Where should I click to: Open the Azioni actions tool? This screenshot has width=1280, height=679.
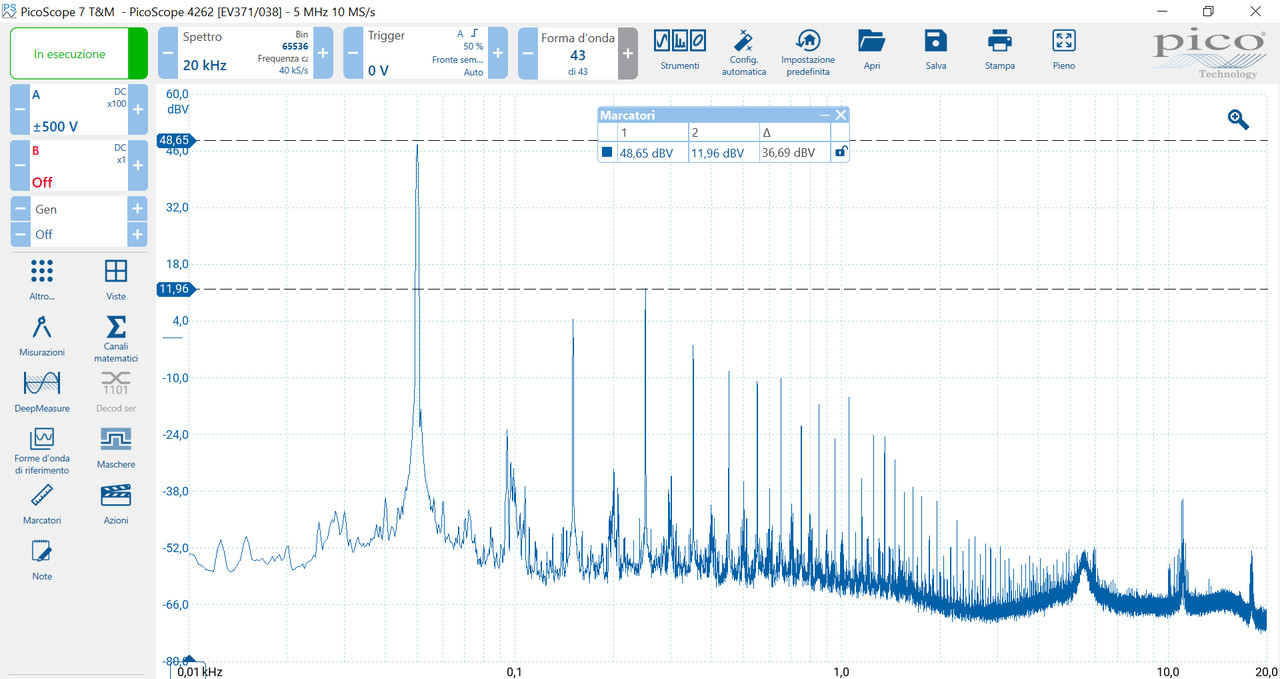coord(116,504)
